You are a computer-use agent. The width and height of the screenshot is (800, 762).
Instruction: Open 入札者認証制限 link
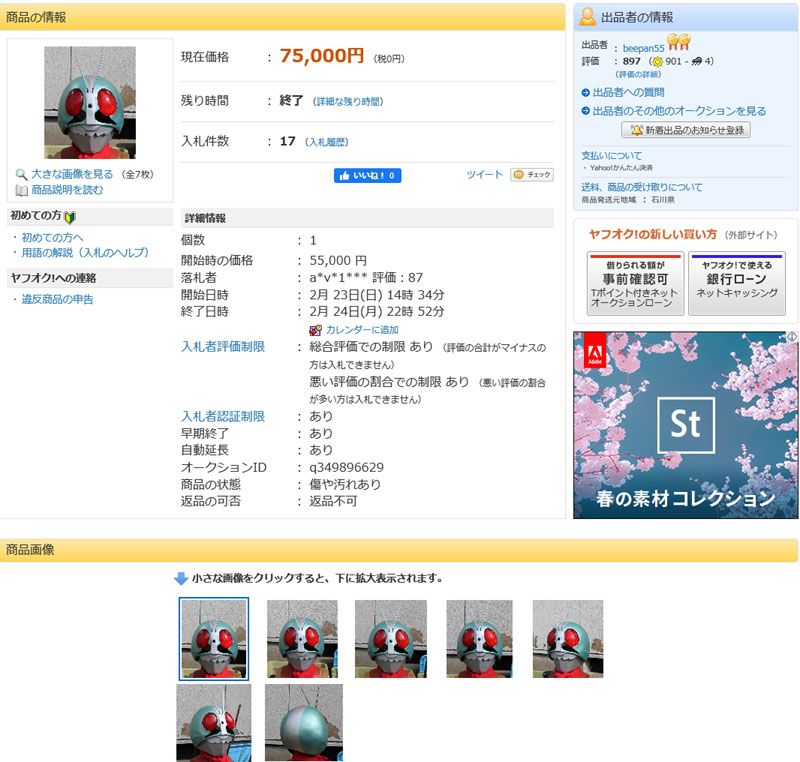222,417
